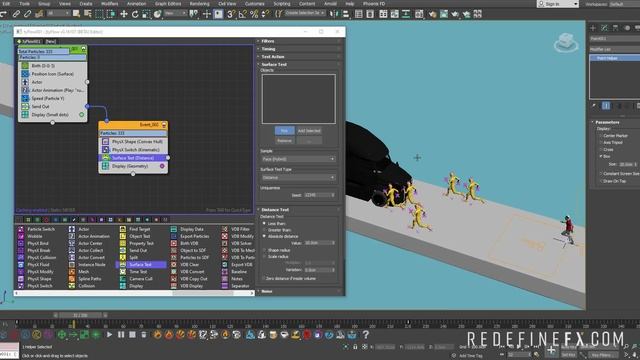Pick the Wobble operator from depot

(x=31, y=236)
